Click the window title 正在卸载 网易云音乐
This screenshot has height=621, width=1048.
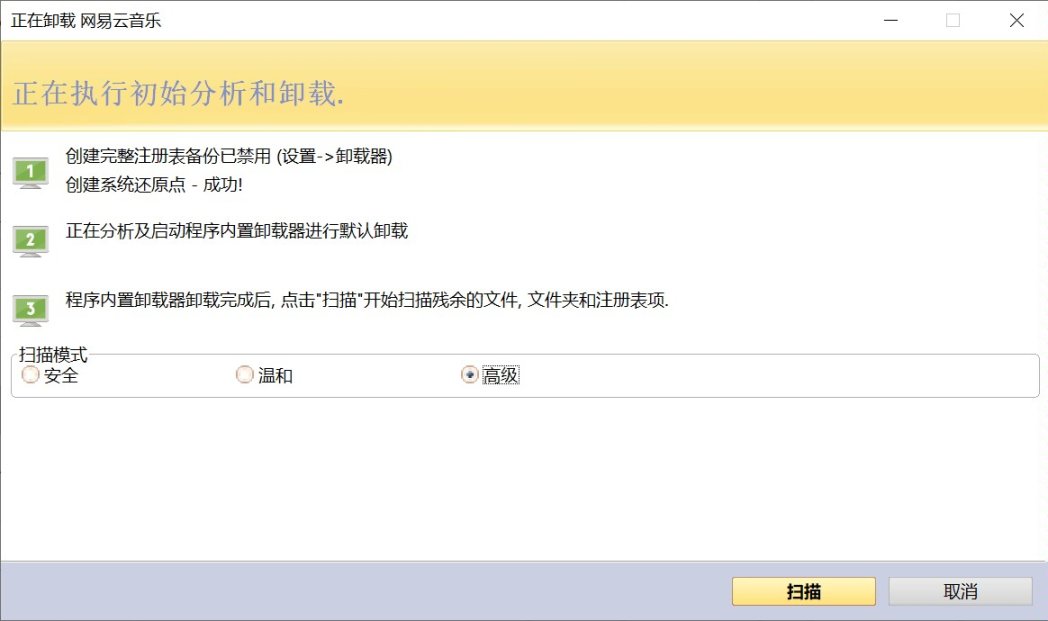point(86,21)
